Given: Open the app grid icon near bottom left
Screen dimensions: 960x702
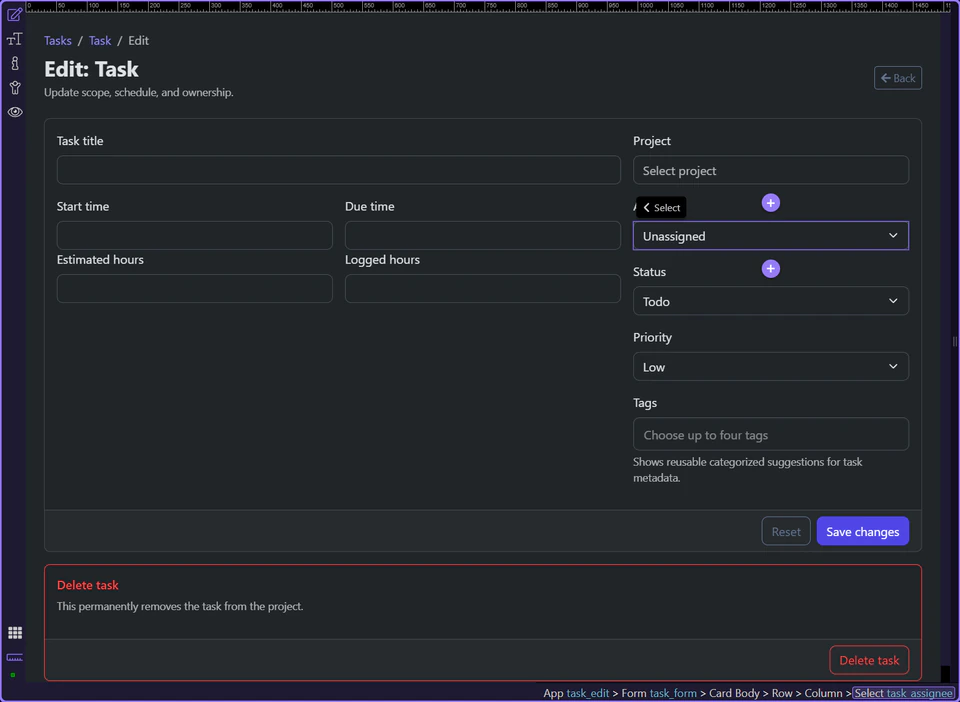Looking at the screenshot, I should pos(14,632).
